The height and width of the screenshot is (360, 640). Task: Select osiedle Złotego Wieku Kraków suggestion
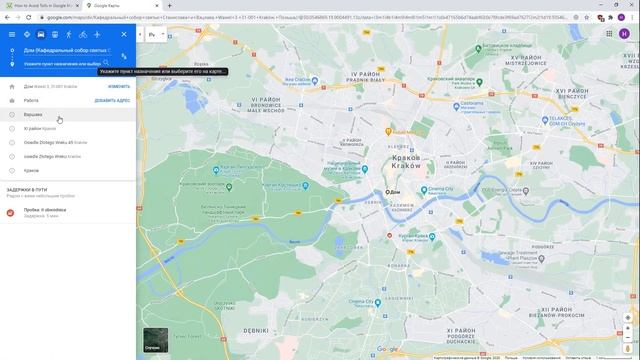tap(68, 156)
